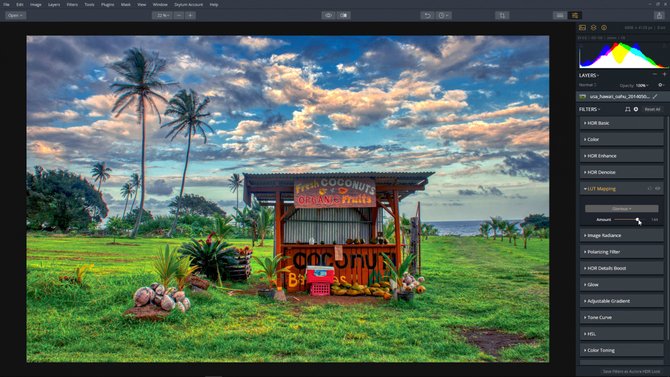The image size is (670, 377).
Task: Click Save Filters as Aurora HDR Look
Action: [x=631, y=371]
